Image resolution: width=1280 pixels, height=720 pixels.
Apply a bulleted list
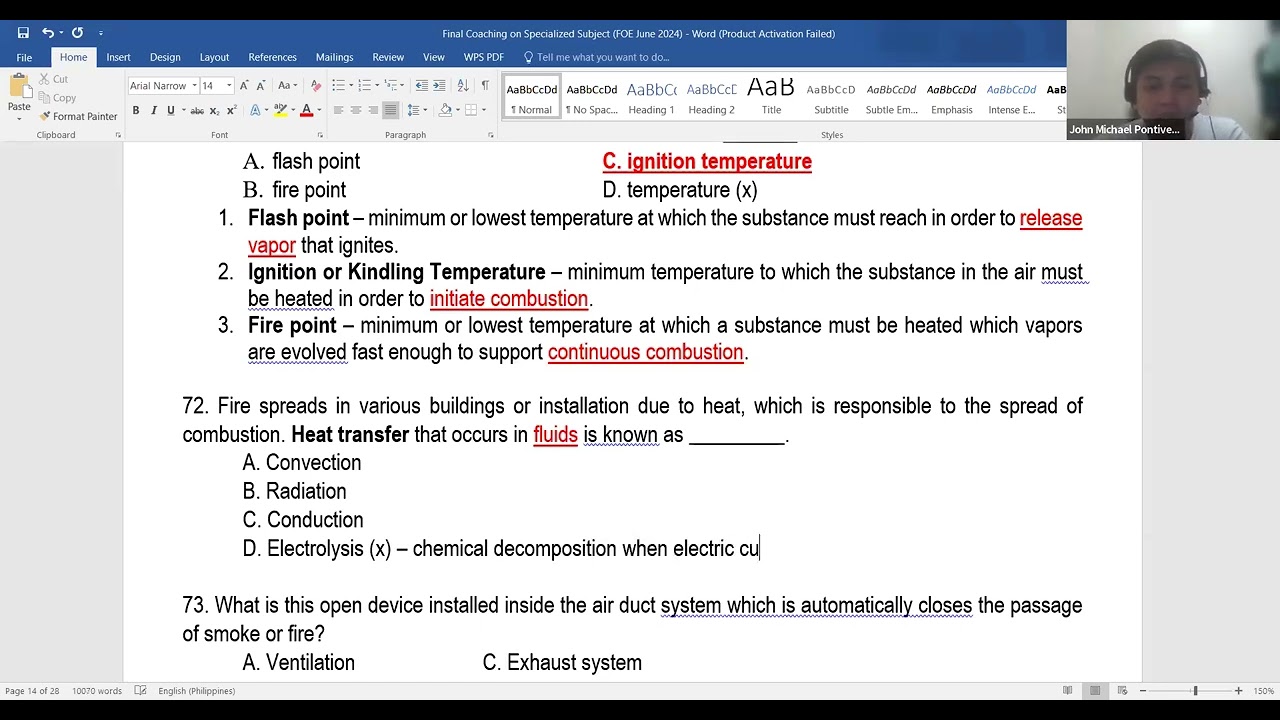click(338, 86)
